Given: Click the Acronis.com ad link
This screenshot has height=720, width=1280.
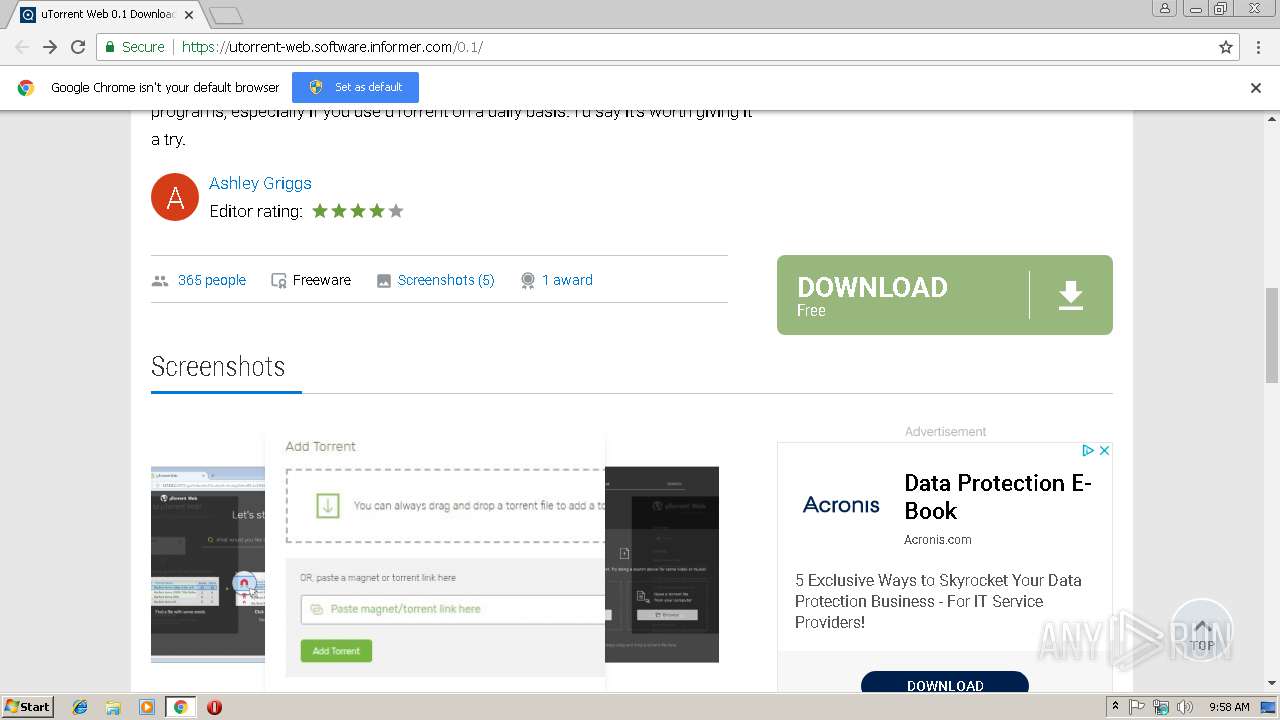Looking at the screenshot, I should (938, 540).
